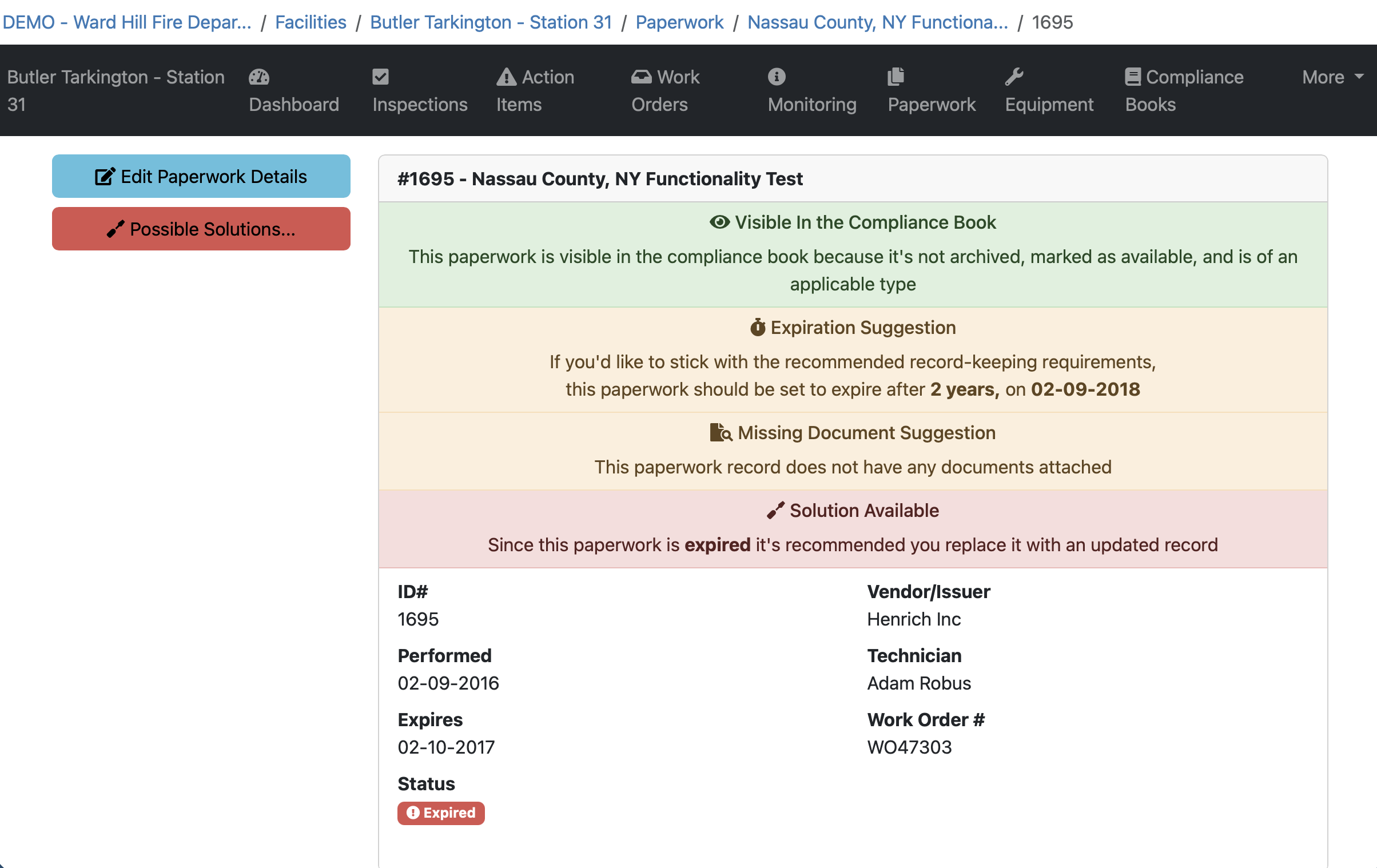
Task: Click the Compliance Books book icon
Action: 1133,77
